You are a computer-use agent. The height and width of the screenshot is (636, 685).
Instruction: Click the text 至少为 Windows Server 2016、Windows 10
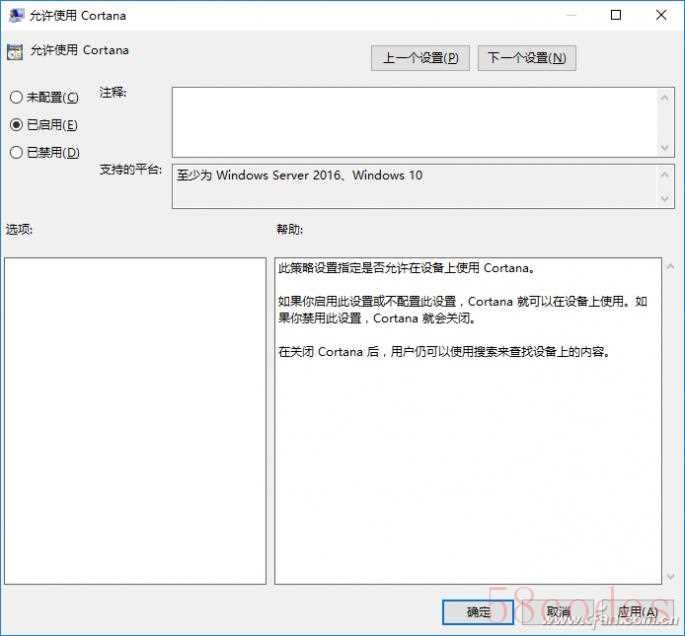click(x=300, y=175)
